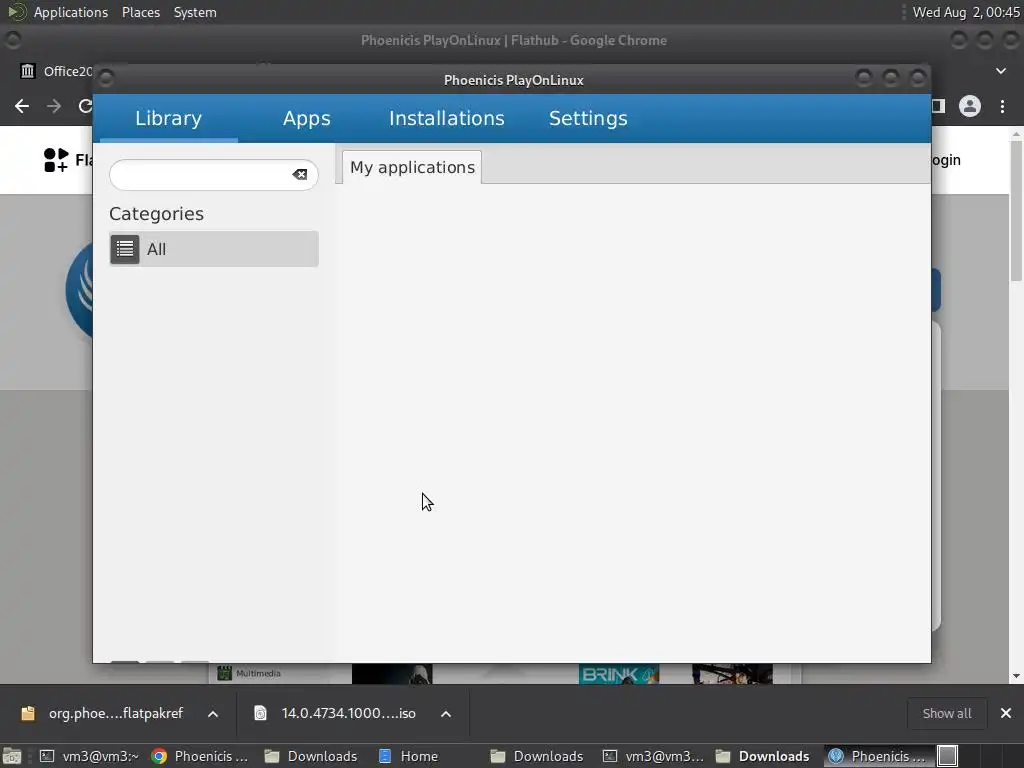Switch to Chrome Phoenicis taskbar item
This screenshot has width=1024, height=768.
(200, 756)
